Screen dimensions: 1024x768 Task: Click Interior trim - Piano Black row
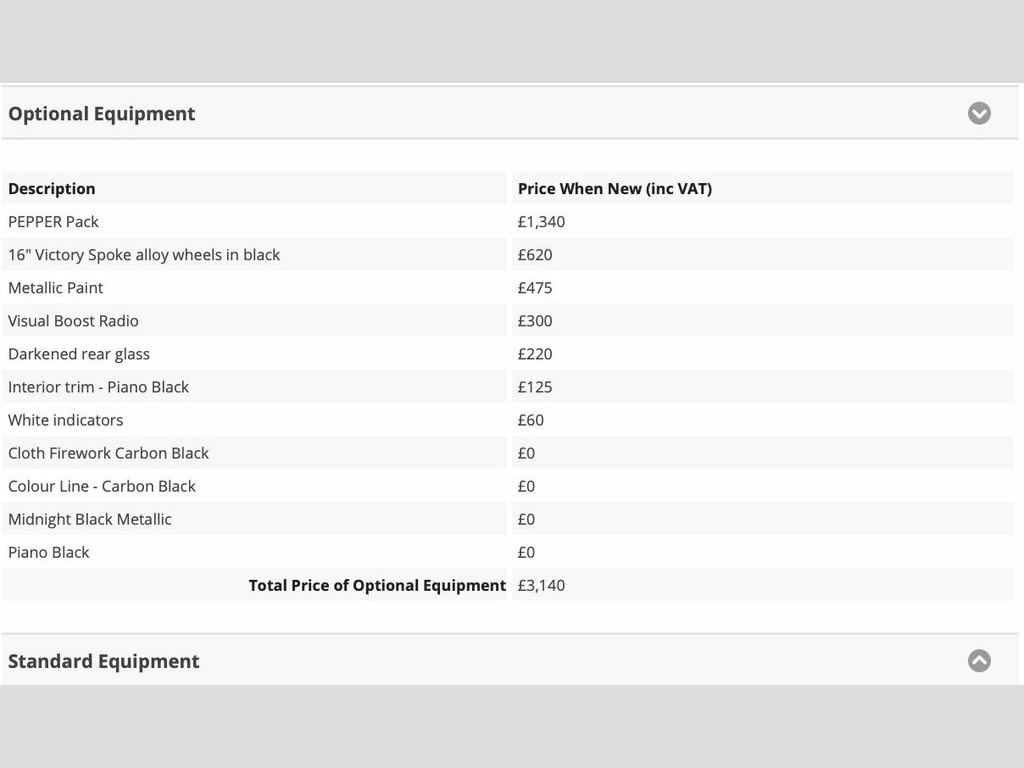(507, 387)
